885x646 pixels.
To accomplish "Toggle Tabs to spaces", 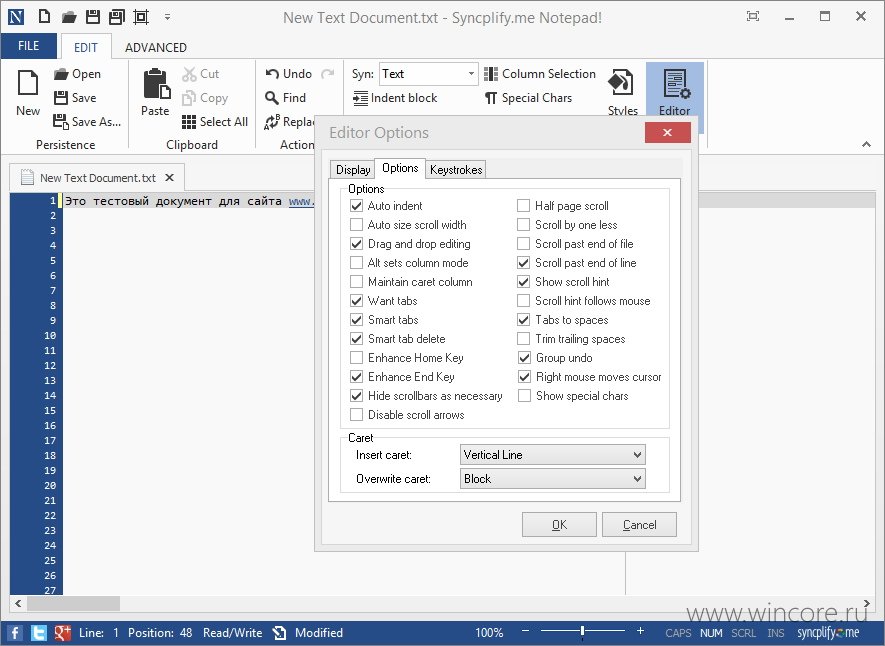I will [x=523, y=319].
